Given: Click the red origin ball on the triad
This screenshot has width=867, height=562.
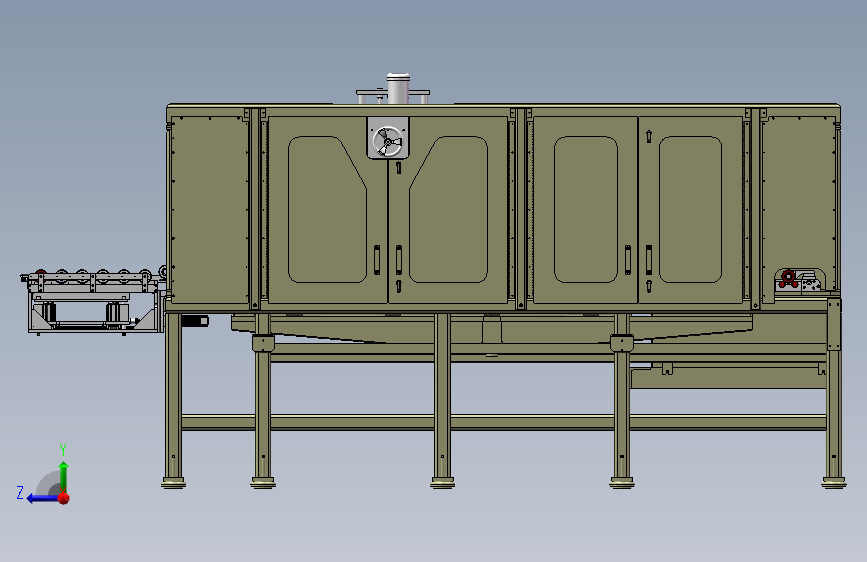Looking at the screenshot, I should (x=64, y=498).
